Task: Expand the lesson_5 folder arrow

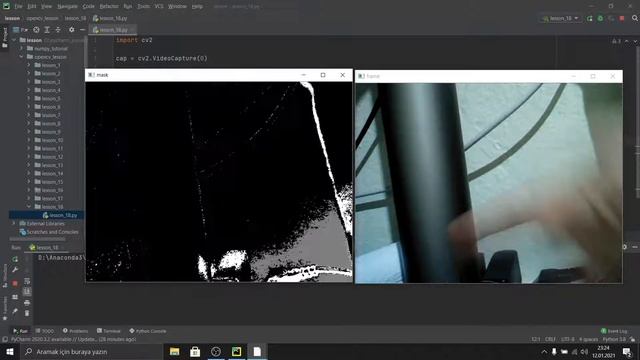Action: tap(29, 98)
